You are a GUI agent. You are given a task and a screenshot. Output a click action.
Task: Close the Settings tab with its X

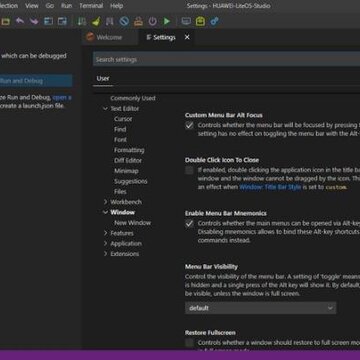pyautogui.click(x=187, y=37)
